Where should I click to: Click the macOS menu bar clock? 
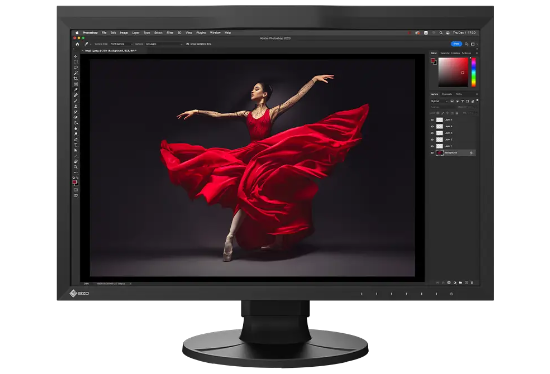coord(464,33)
